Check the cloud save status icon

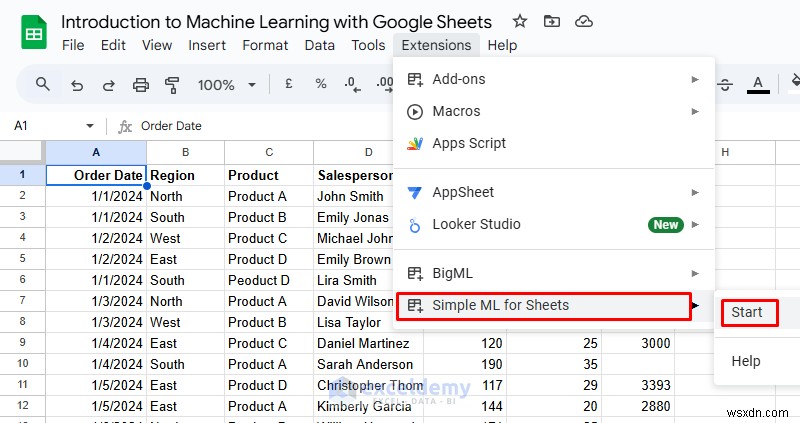pyautogui.click(x=584, y=21)
